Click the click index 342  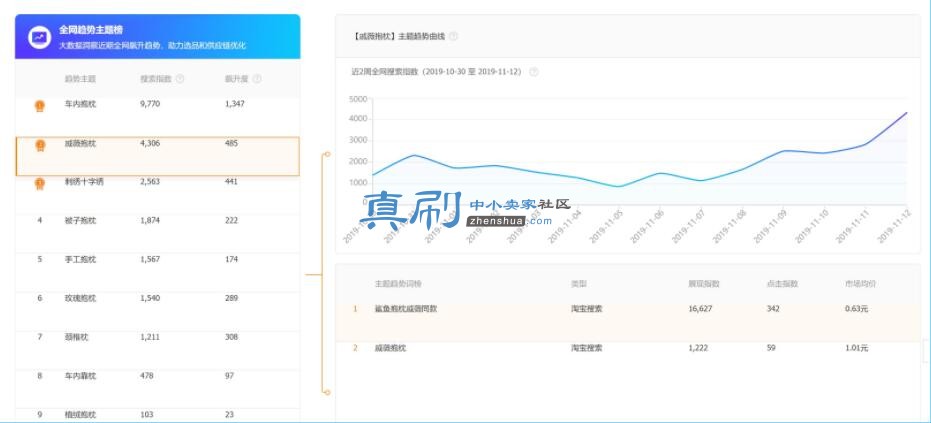point(773,309)
